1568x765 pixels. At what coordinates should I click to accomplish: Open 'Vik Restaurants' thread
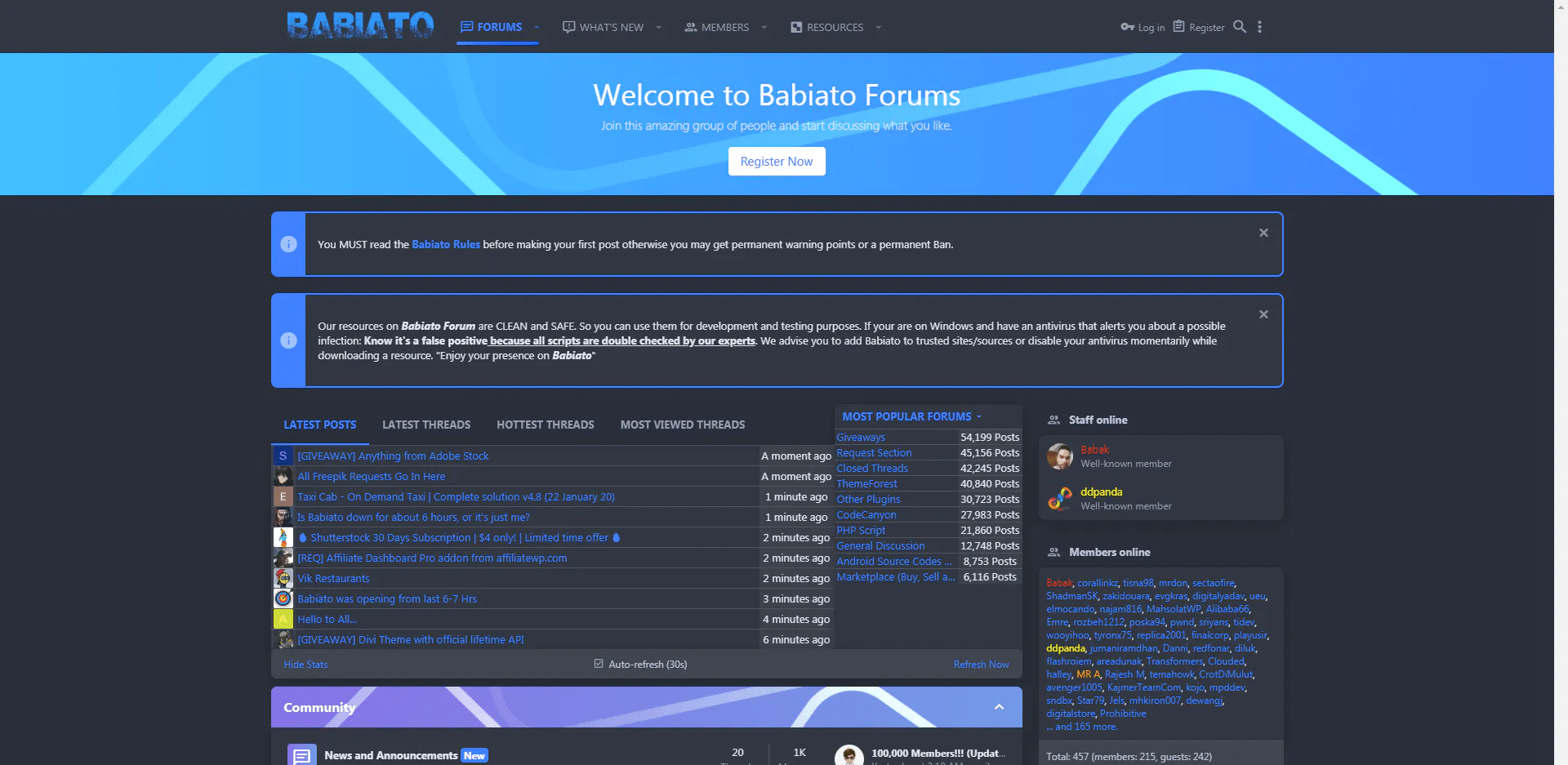[x=333, y=578]
